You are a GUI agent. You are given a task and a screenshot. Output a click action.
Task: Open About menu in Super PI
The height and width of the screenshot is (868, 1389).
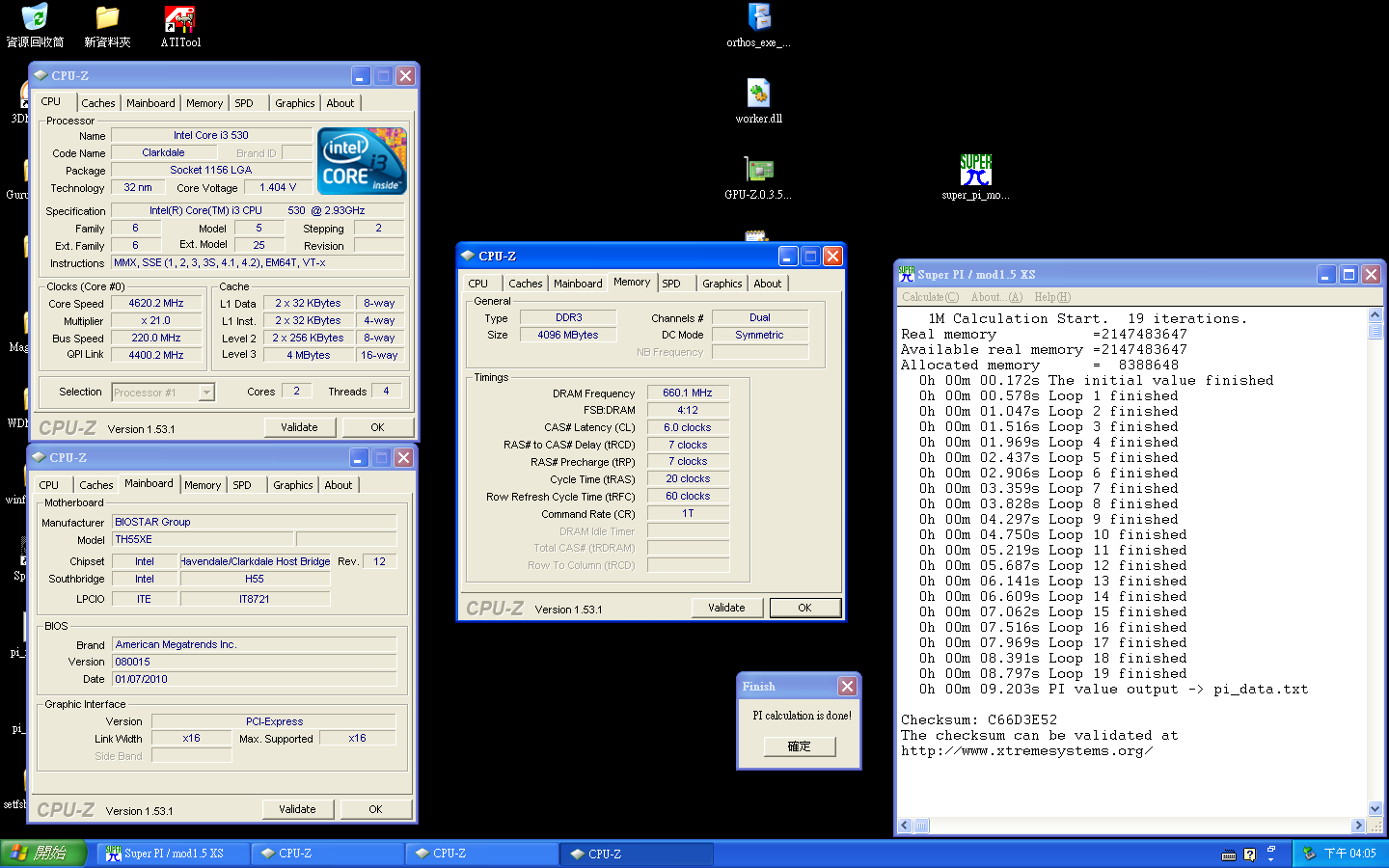996,297
